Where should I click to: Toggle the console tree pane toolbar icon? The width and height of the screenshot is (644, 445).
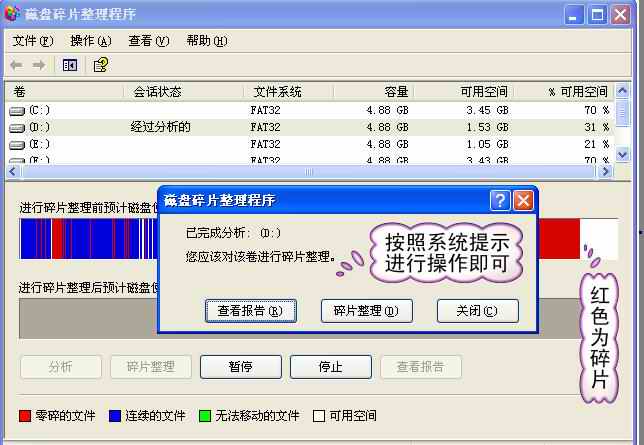pos(70,65)
